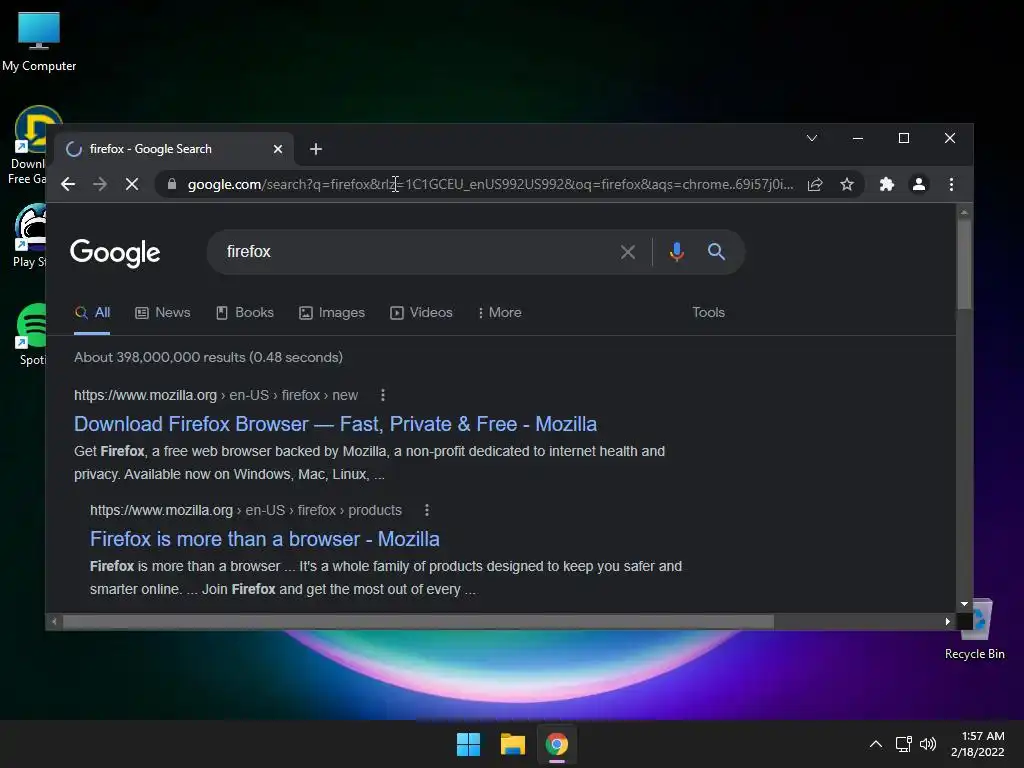Screen dimensions: 1024x768
Task: Open File Explorer from the taskbar
Action: (513, 744)
